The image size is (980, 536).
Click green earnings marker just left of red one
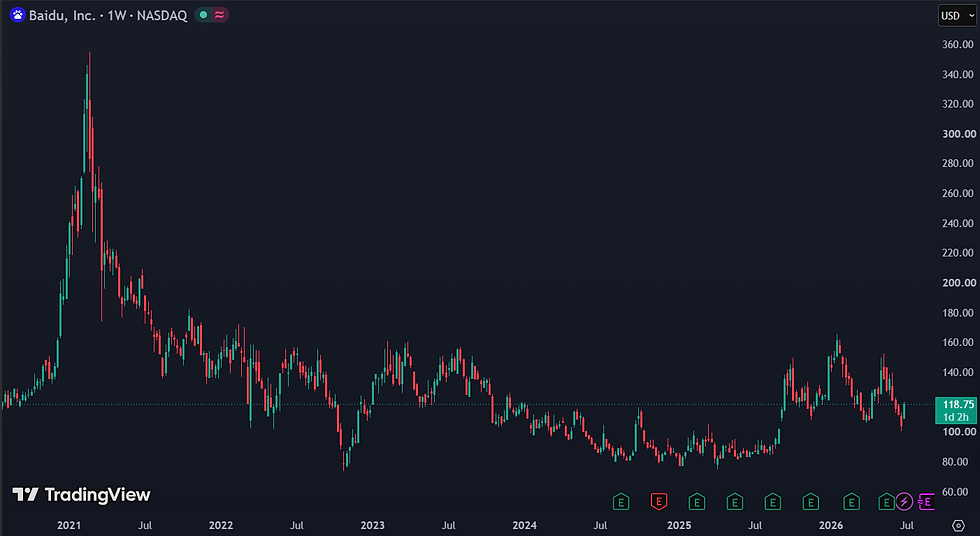tap(621, 501)
